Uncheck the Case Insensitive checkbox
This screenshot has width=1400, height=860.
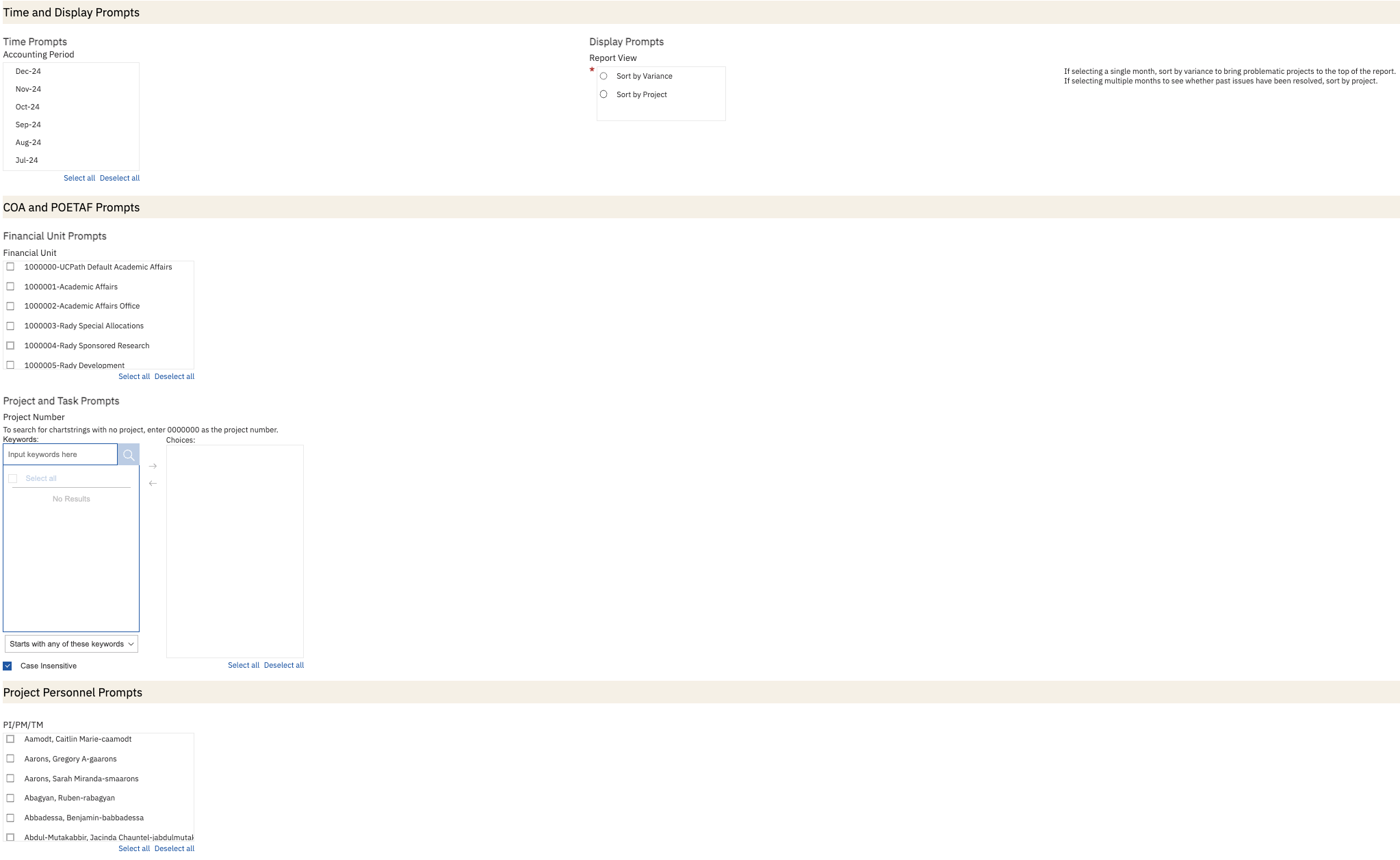point(8,666)
